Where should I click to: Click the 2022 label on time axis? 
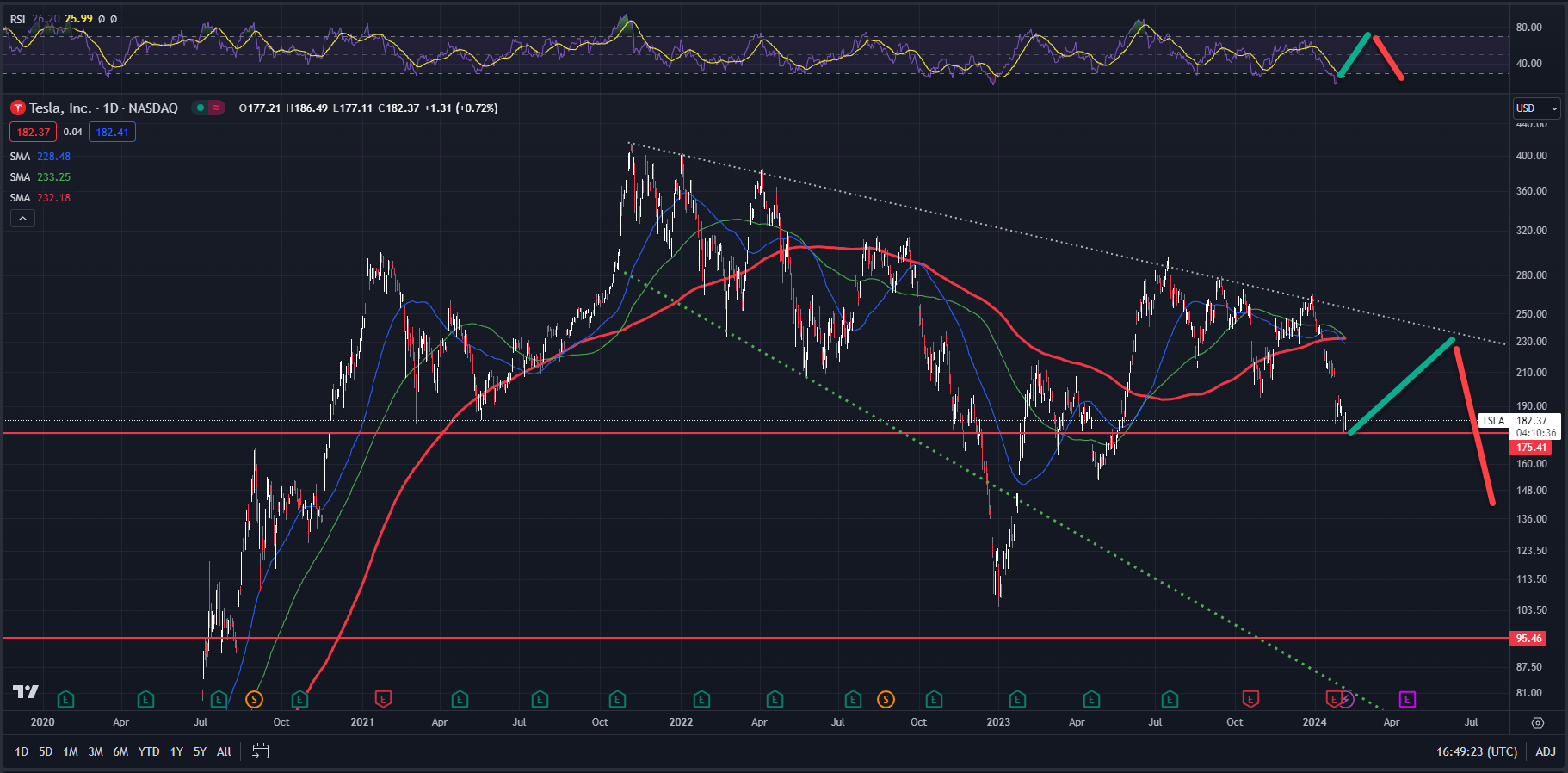681,722
